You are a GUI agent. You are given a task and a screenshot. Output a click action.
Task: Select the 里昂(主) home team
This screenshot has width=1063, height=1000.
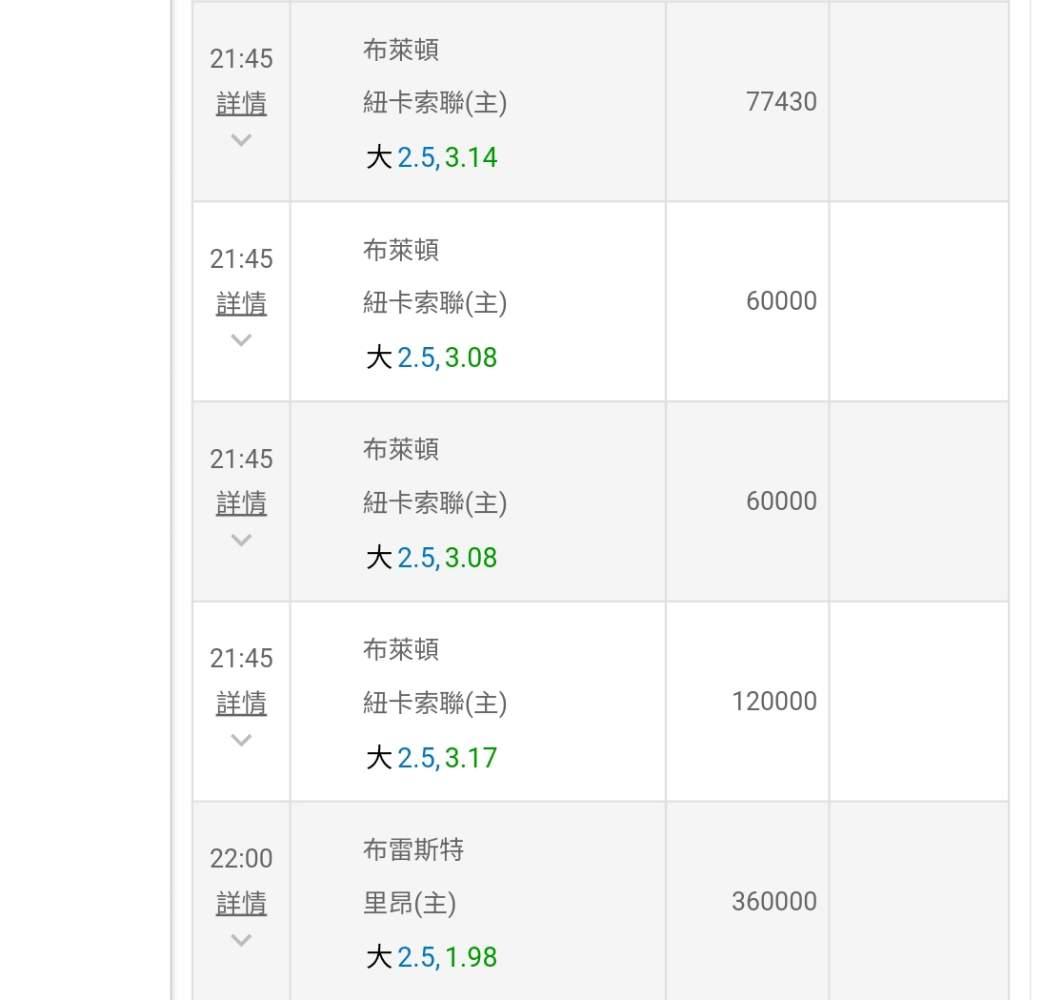[408, 904]
